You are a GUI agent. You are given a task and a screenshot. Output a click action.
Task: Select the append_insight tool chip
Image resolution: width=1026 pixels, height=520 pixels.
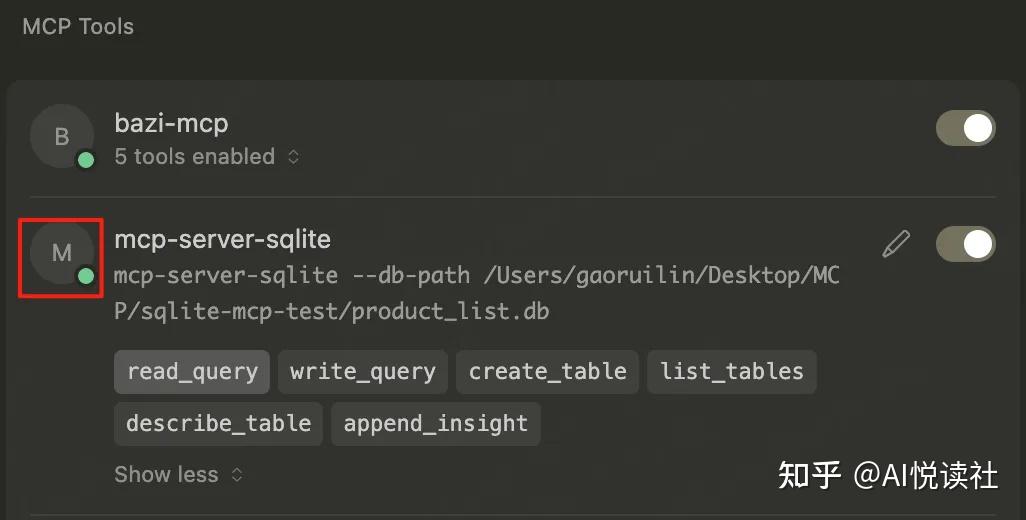click(x=435, y=424)
